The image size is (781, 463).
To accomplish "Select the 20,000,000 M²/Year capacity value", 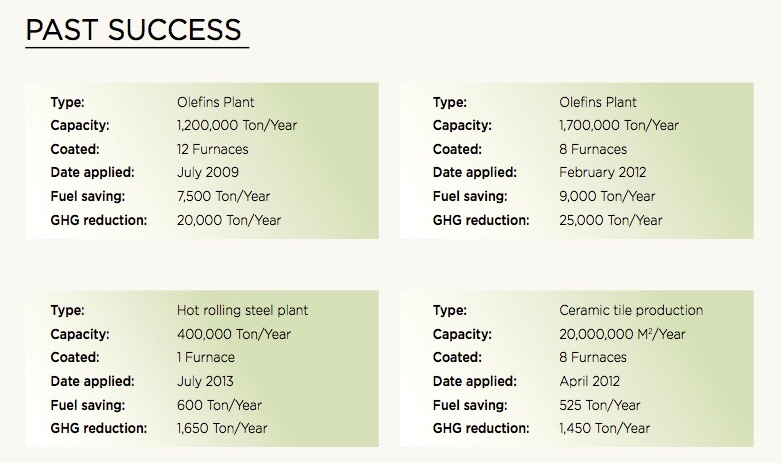I will click(x=622, y=334).
